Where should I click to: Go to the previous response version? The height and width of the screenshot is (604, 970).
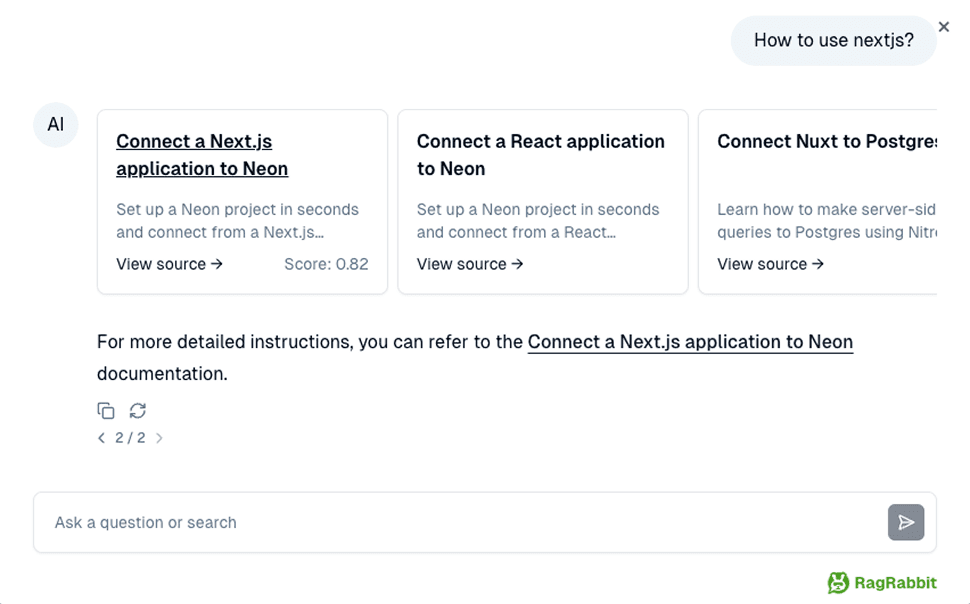[x=101, y=438]
